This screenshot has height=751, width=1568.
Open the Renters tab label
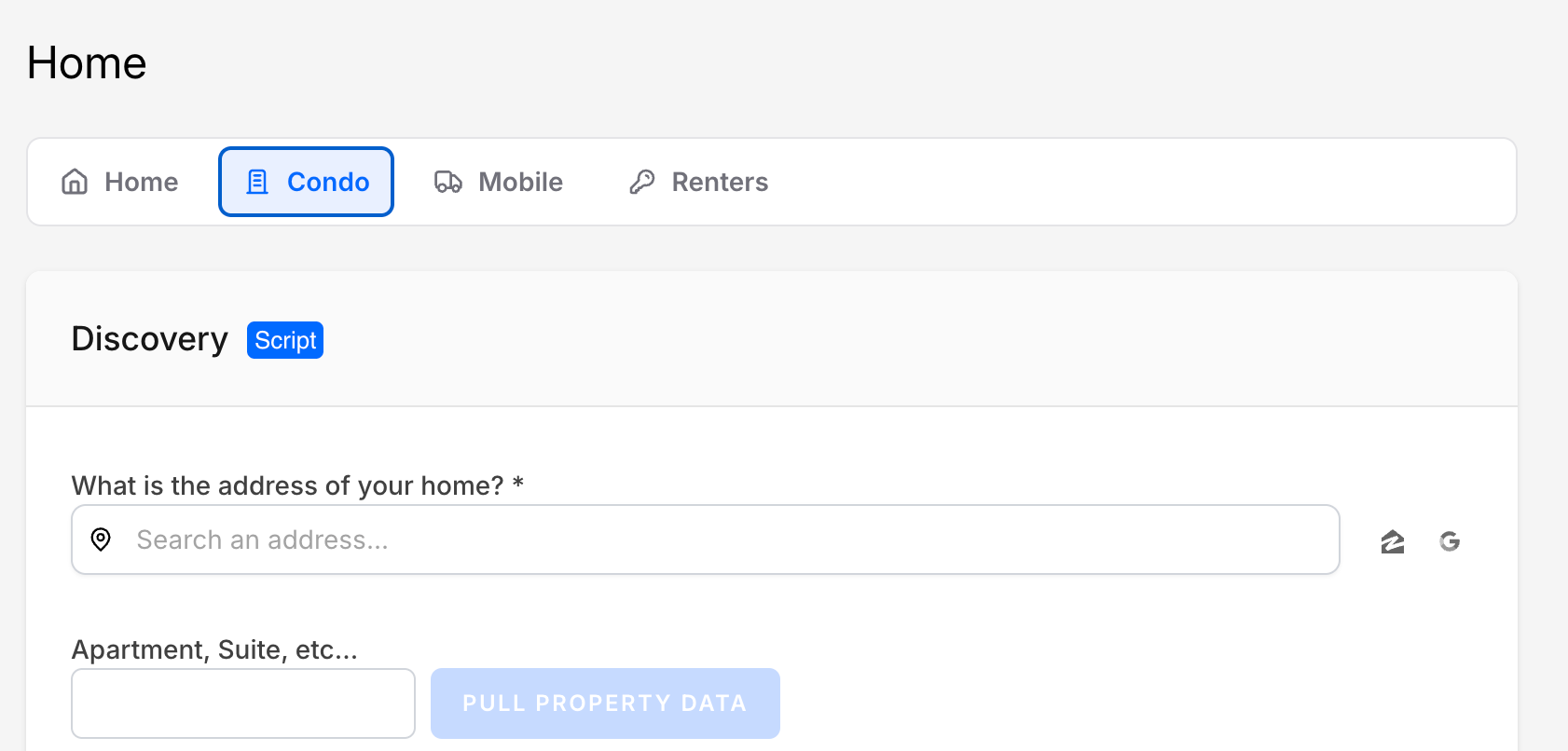point(720,182)
